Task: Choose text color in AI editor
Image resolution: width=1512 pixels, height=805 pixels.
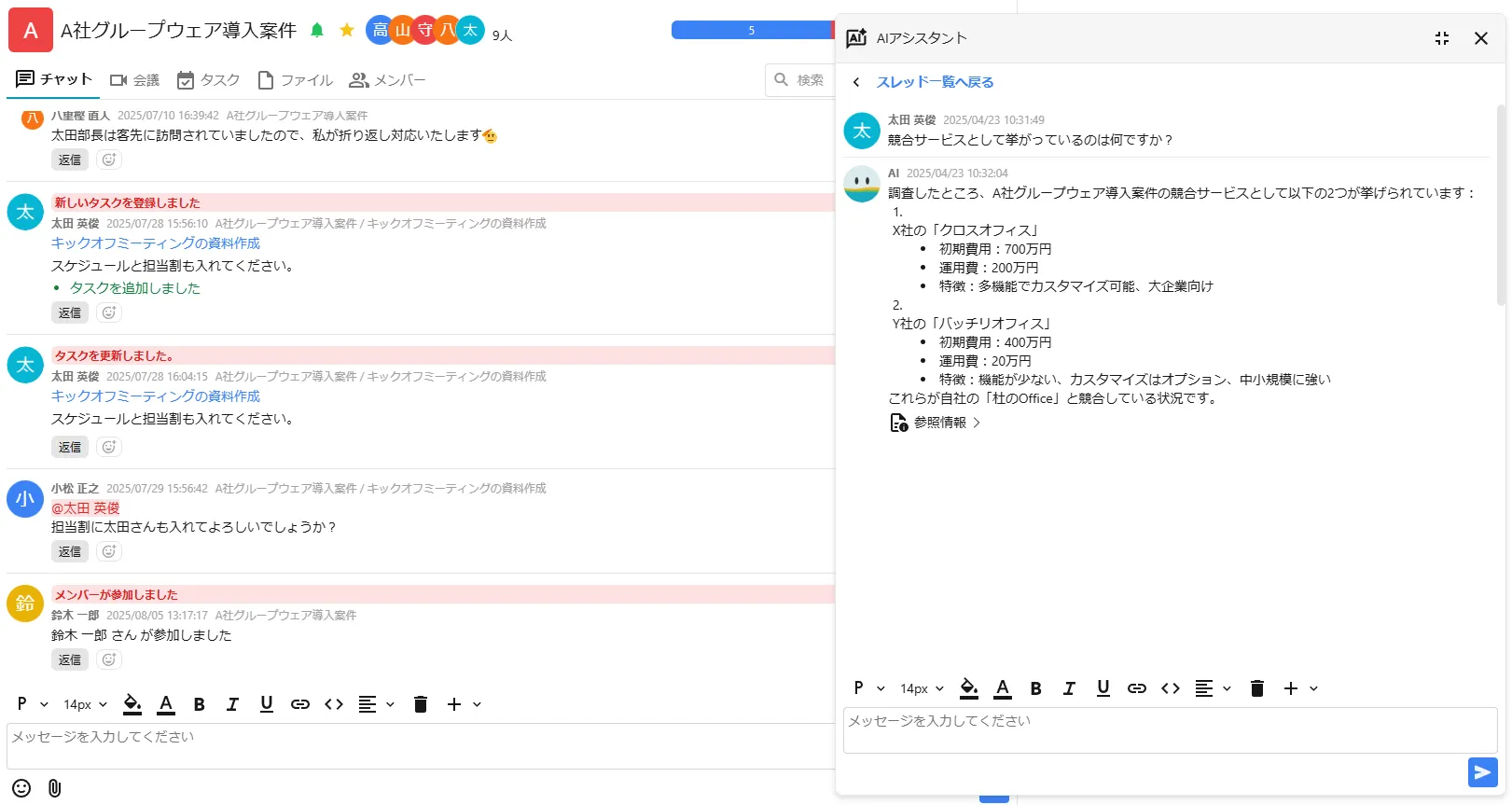Action: [1003, 688]
